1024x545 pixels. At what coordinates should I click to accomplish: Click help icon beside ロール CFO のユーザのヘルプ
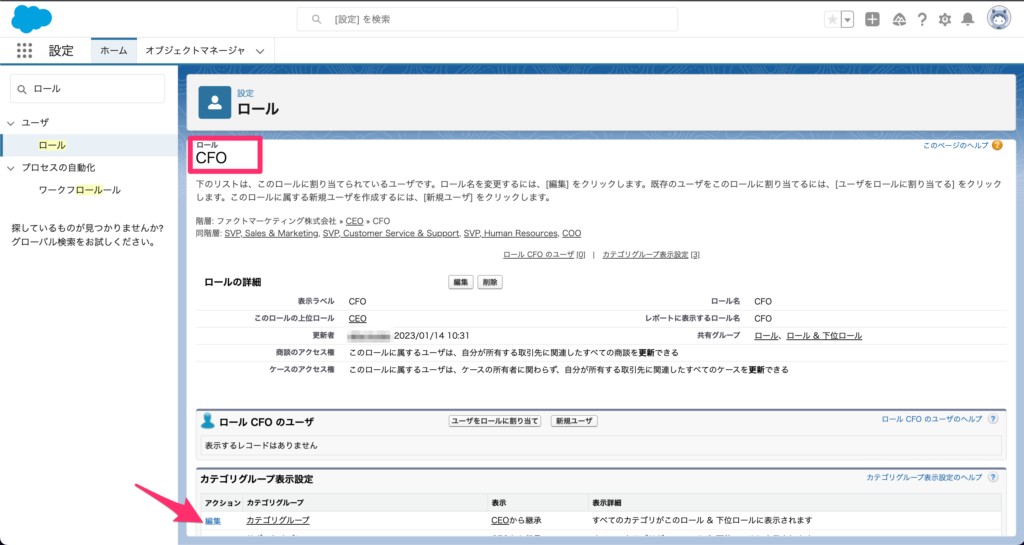pos(993,419)
